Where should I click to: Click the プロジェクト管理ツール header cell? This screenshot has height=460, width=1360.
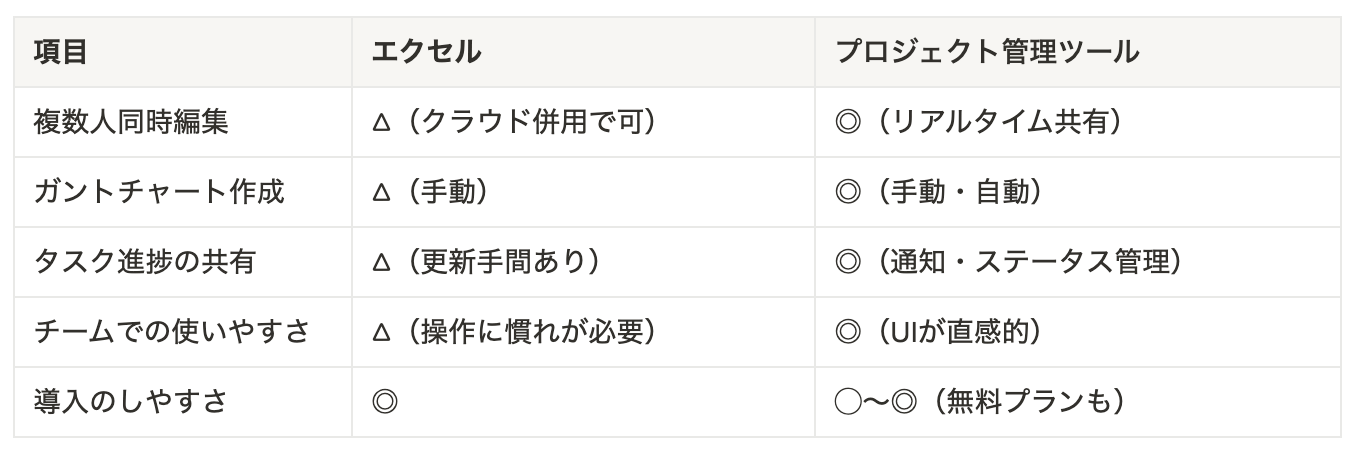[x=1078, y=52]
